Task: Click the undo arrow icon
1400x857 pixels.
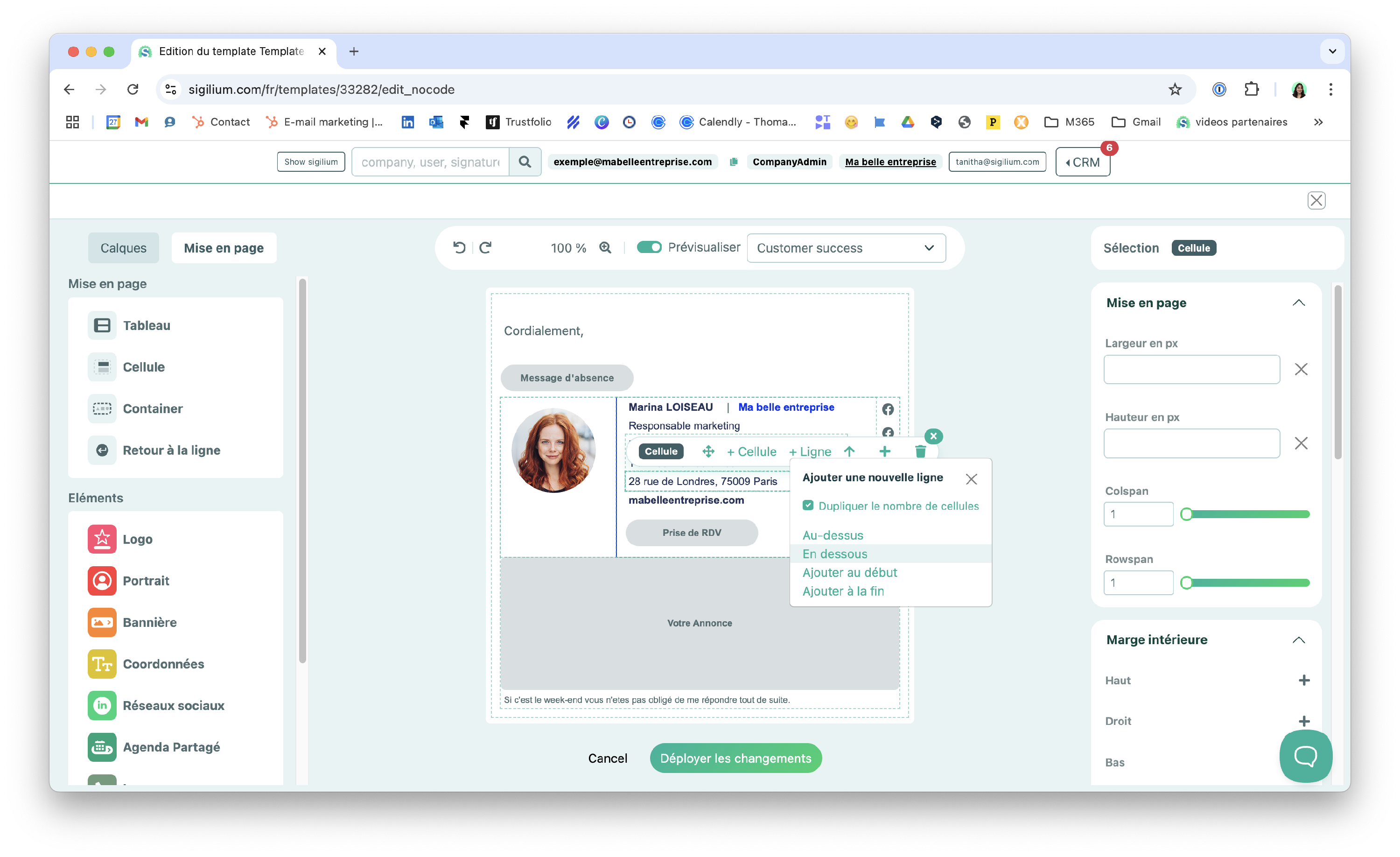Action: click(459, 248)
